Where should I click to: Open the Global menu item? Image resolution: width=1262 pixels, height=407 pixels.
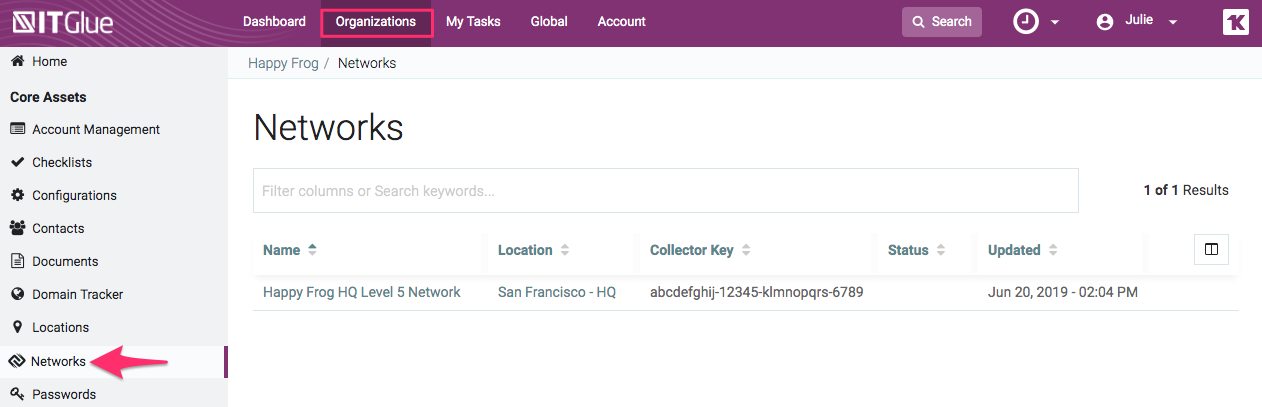tap(549, 22)
